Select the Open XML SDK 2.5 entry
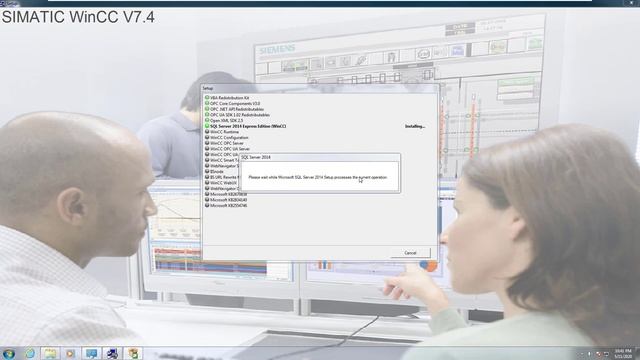The width and height of the screenshot is (640, 360). [x=227, y=121]
